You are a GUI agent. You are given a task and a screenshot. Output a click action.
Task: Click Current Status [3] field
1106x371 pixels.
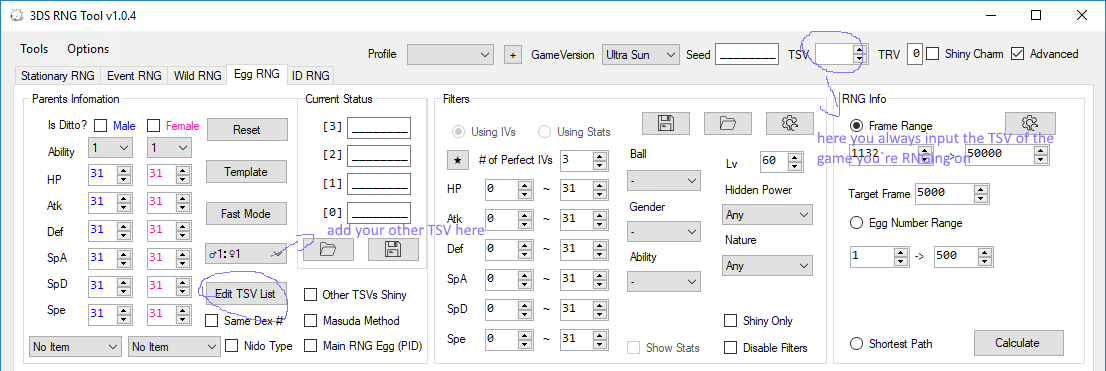pyautogui.click(x=379, y=128)
